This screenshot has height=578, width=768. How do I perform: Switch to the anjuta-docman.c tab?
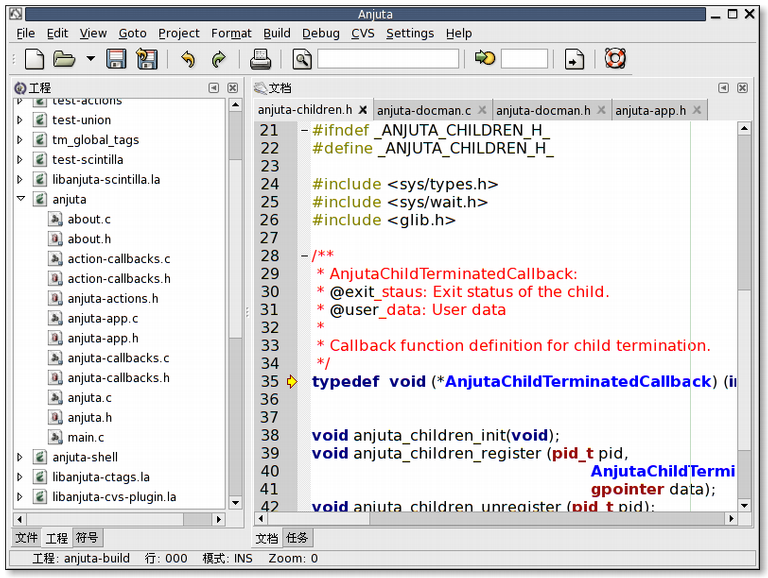tap(424, 110)
